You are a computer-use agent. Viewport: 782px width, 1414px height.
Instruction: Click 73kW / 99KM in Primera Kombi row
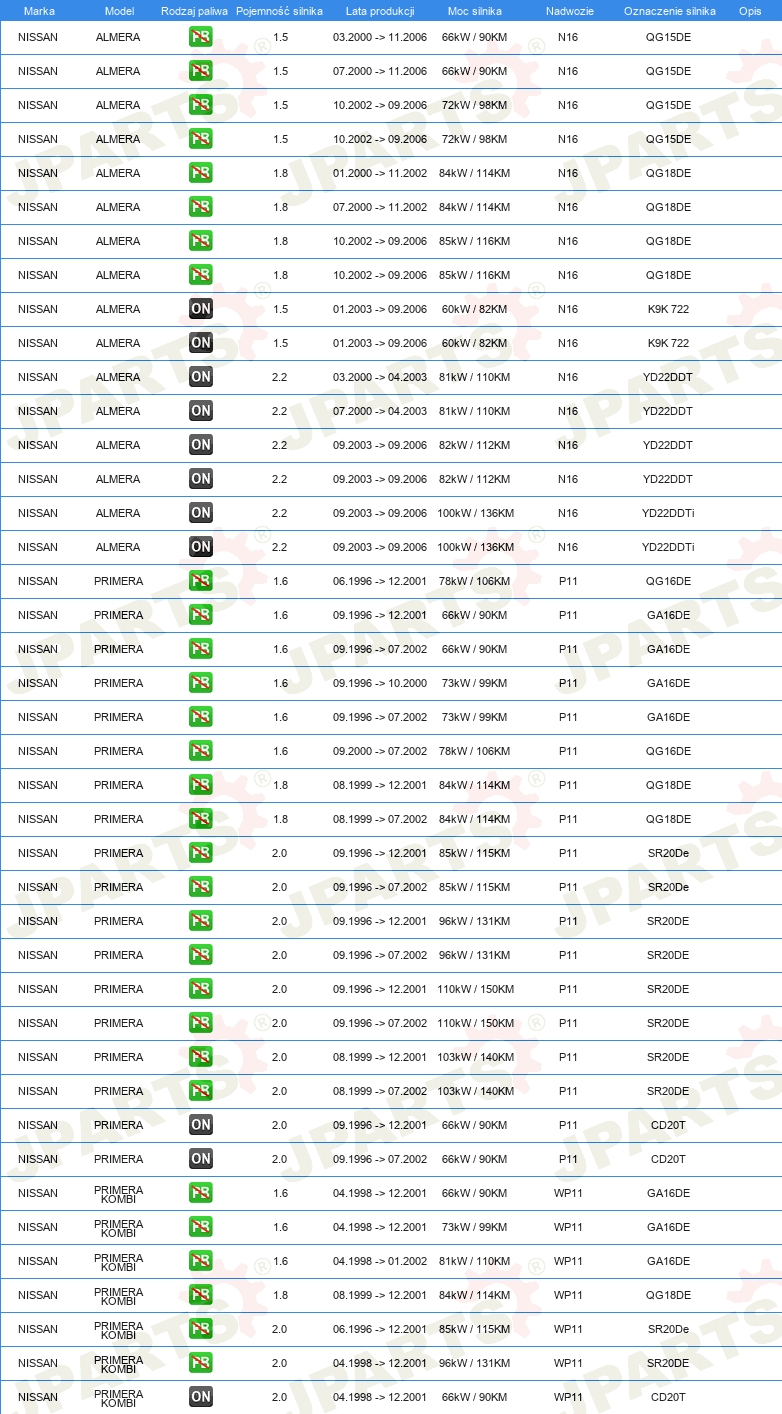pyautogui.click(x=475, y=1227)
